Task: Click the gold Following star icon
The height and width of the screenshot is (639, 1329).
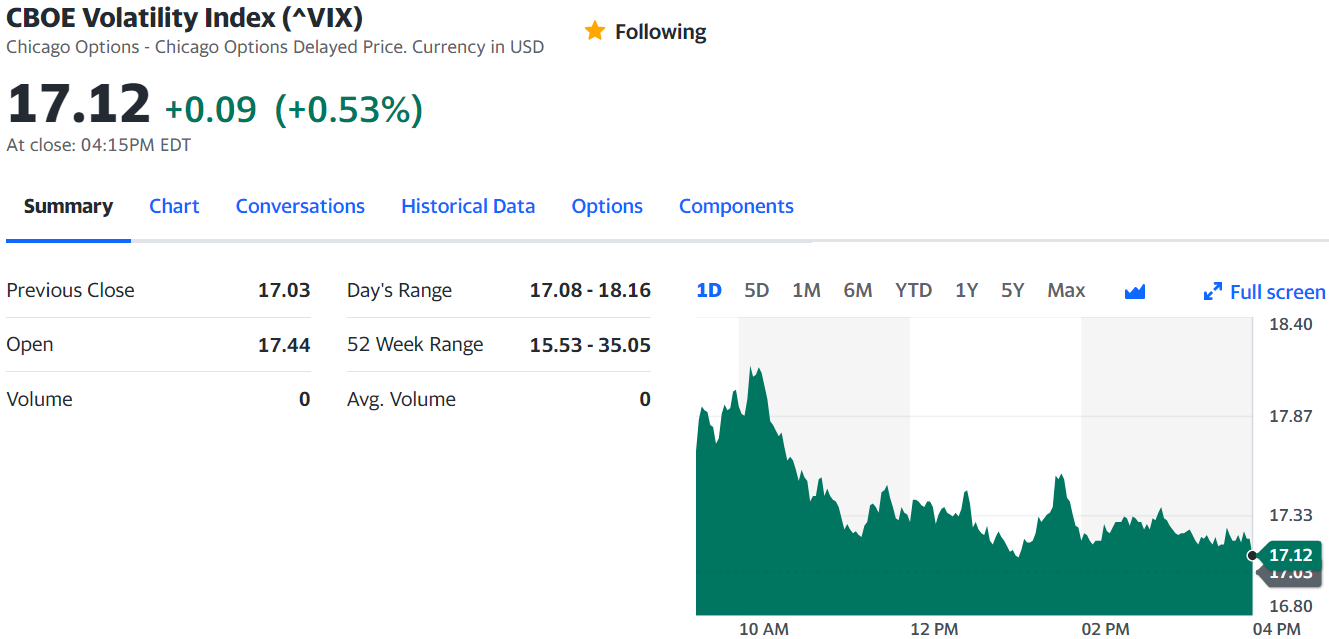Action: [x=595, y=31]
